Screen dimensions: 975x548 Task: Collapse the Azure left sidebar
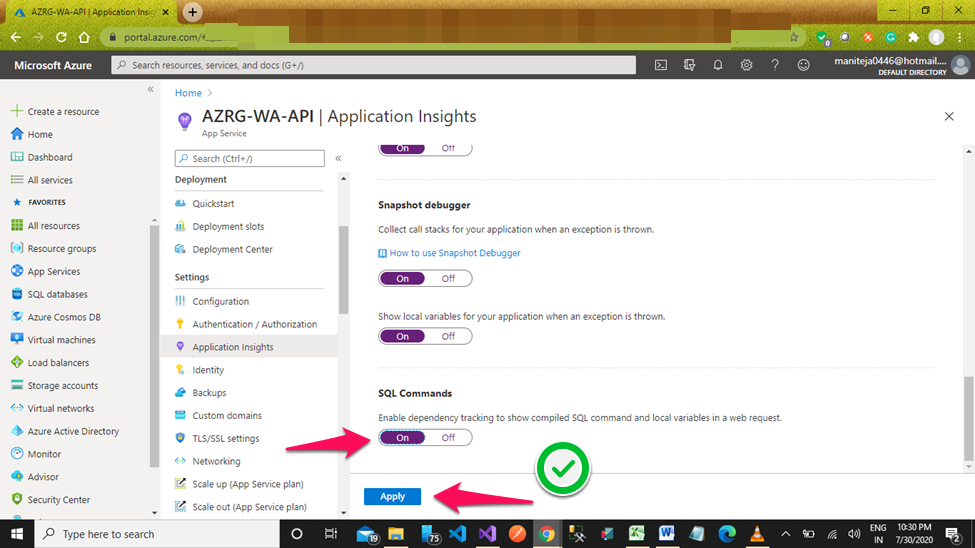click(150, 90)
